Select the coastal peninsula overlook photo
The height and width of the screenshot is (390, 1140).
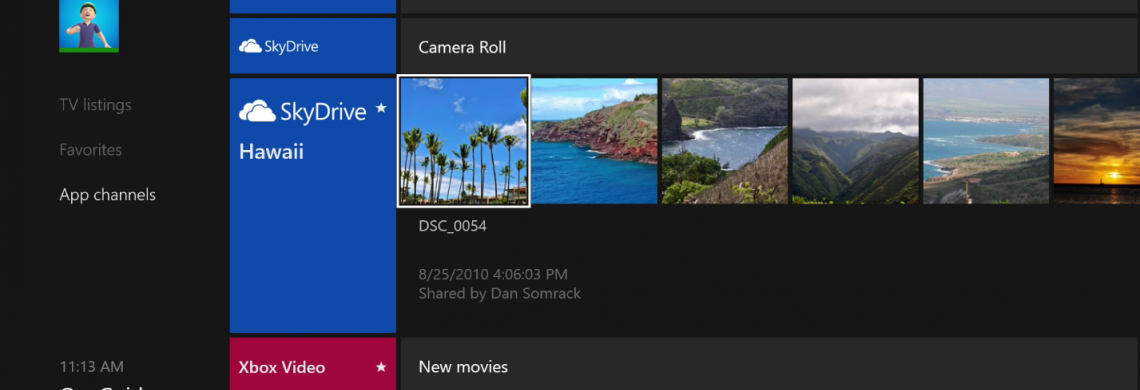click(x=986, y=141)
